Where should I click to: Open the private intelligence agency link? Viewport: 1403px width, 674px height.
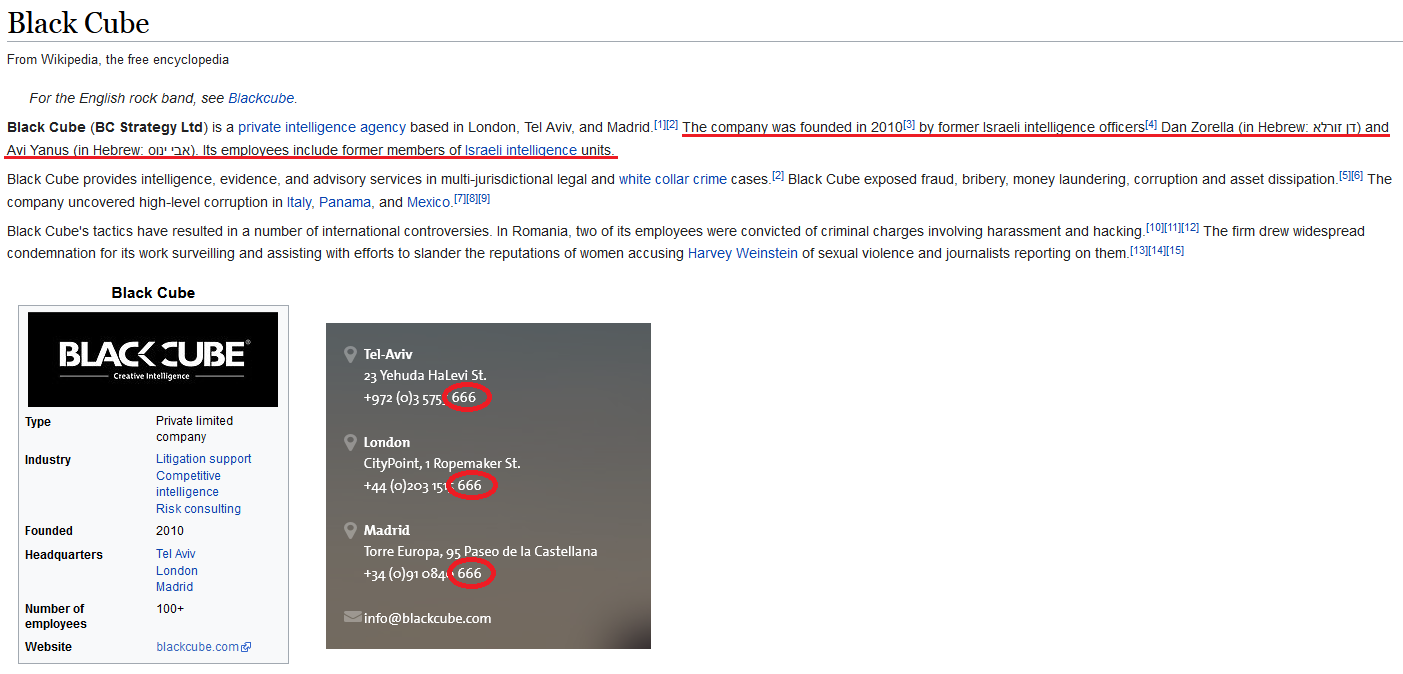point(322,127)
